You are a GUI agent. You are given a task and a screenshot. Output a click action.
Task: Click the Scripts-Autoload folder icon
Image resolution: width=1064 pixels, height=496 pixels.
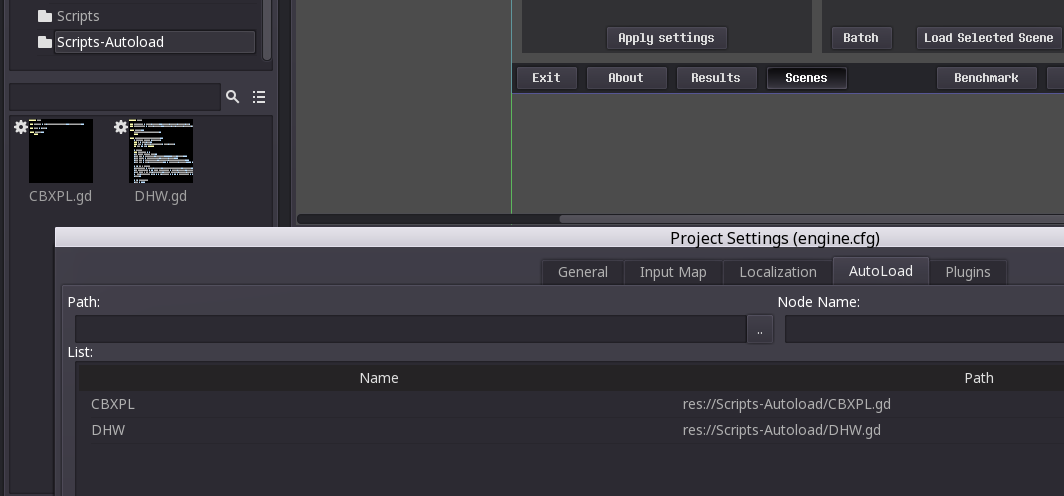click(x=45, y=42)
